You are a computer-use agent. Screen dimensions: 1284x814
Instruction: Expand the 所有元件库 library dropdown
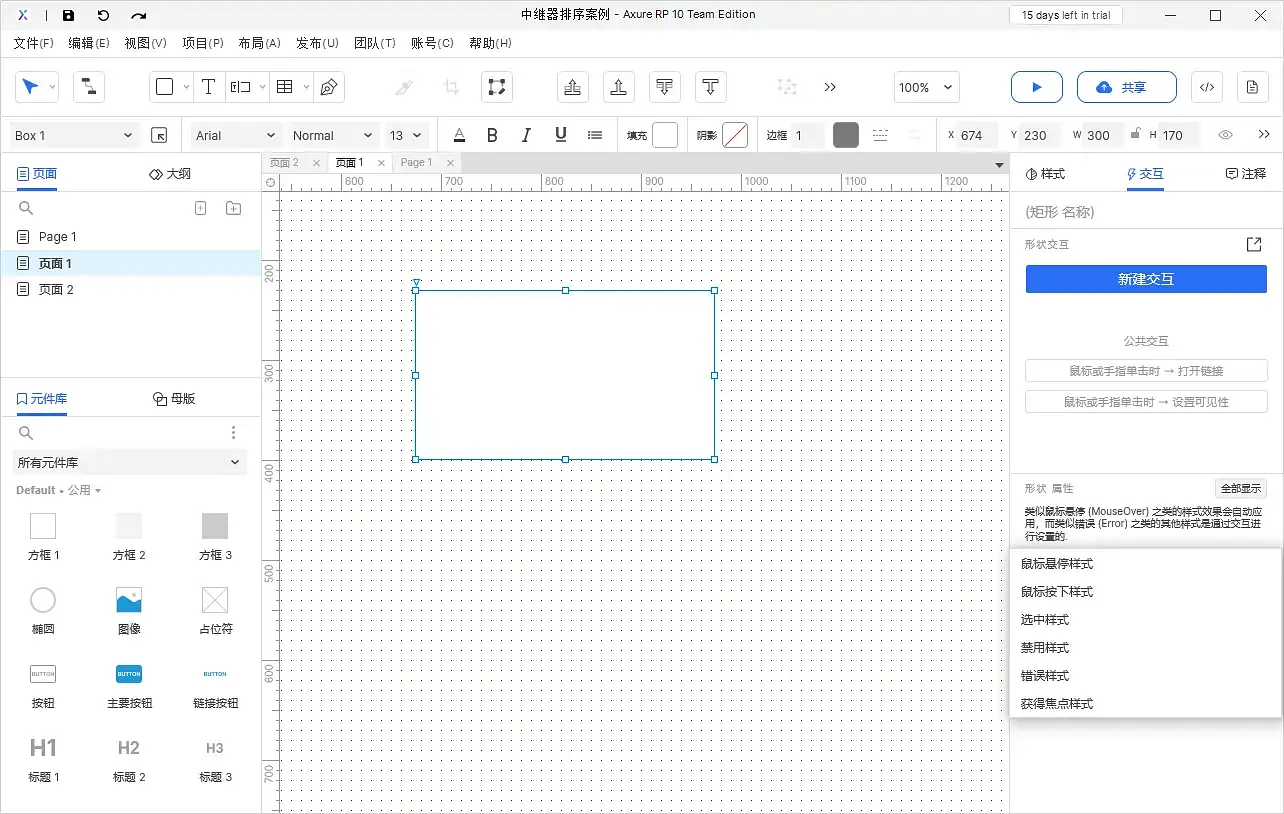click(130, 462)
